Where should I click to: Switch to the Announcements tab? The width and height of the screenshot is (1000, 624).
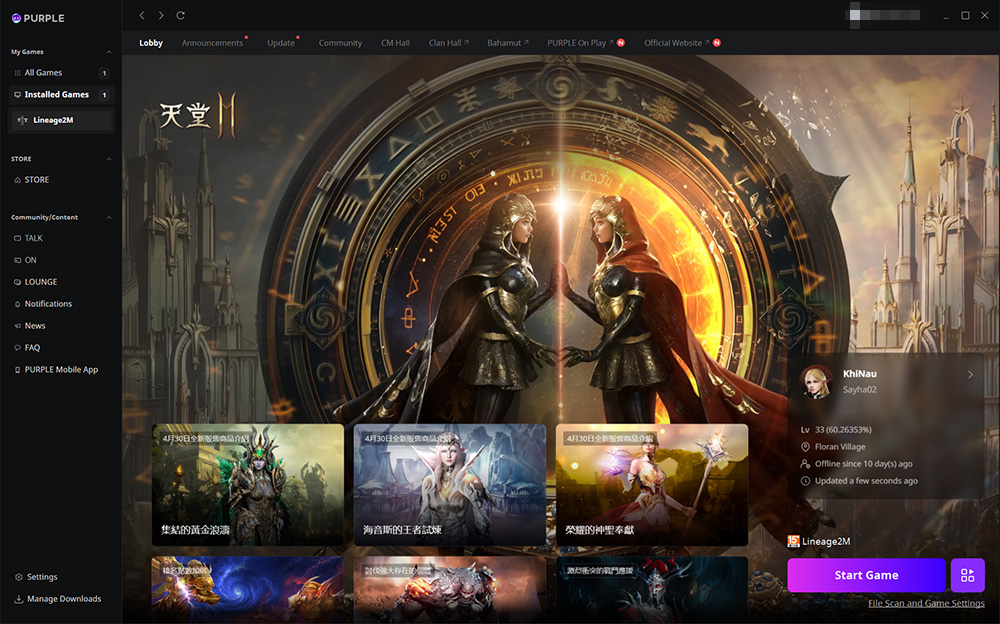tap(212, 43)
